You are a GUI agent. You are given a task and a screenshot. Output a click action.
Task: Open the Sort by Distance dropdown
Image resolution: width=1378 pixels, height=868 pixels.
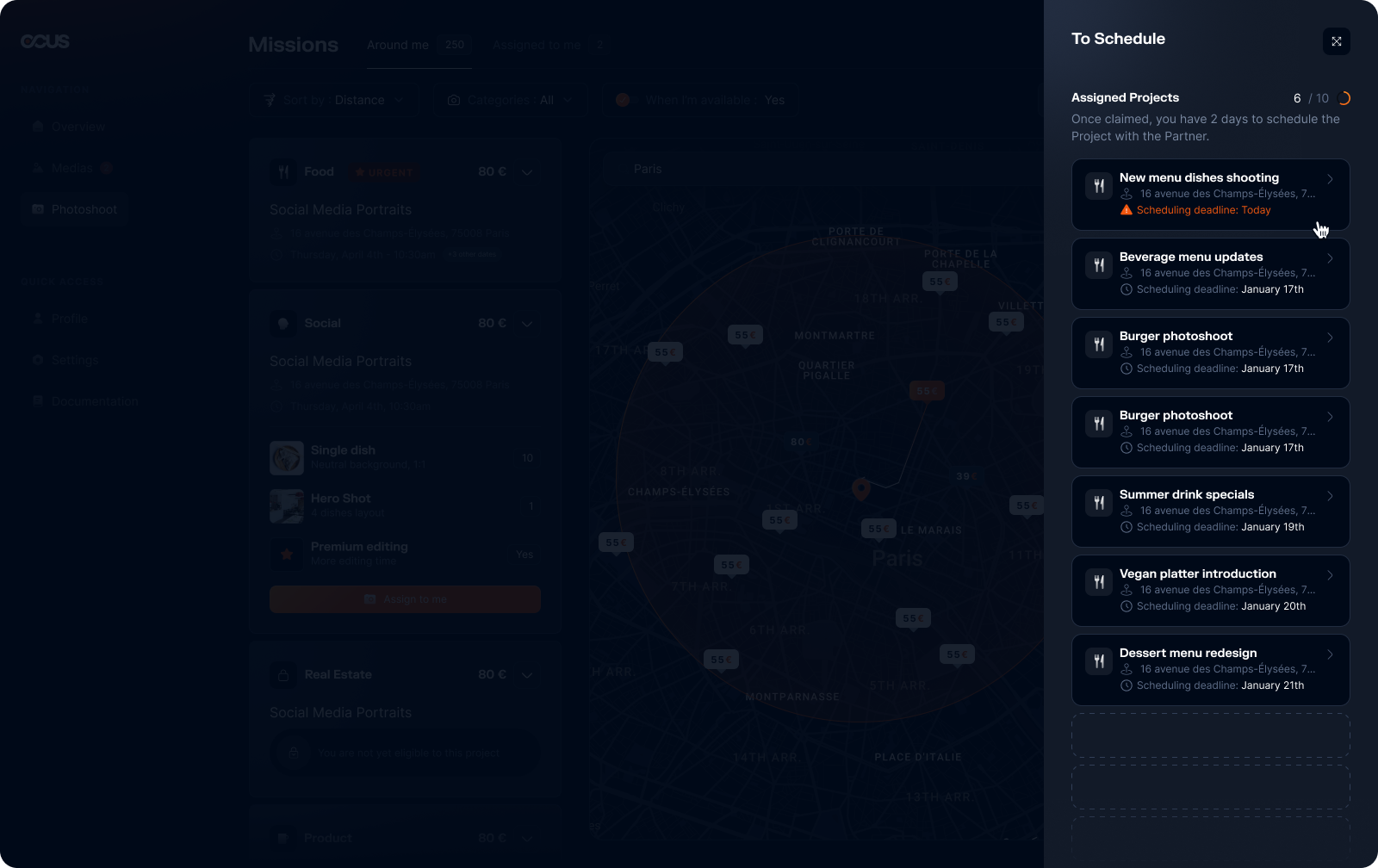tap(335, 100)
